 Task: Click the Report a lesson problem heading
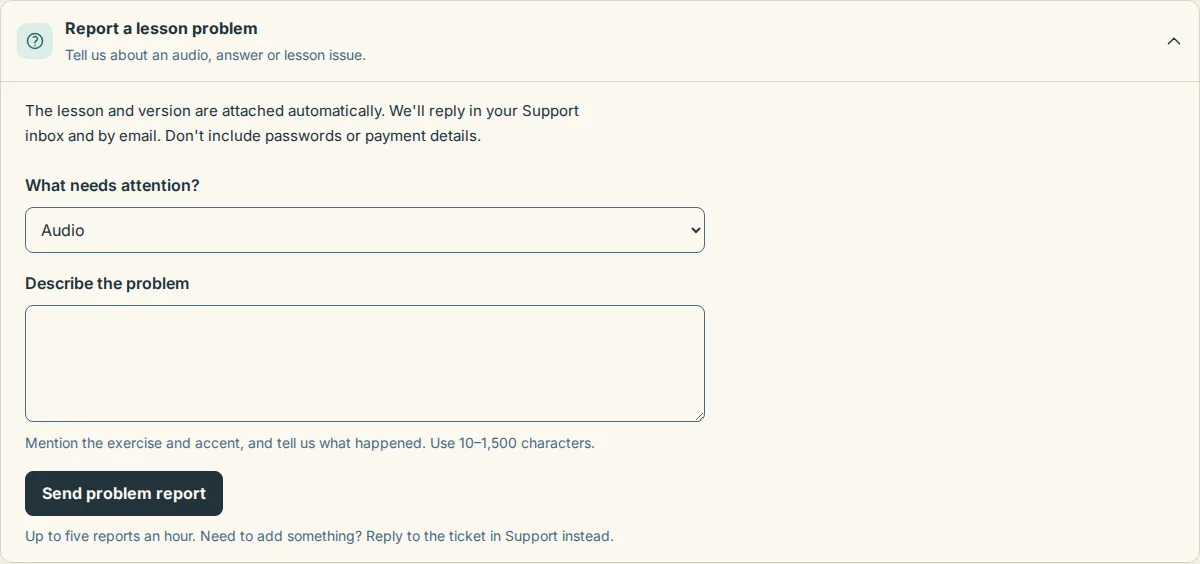161,28
